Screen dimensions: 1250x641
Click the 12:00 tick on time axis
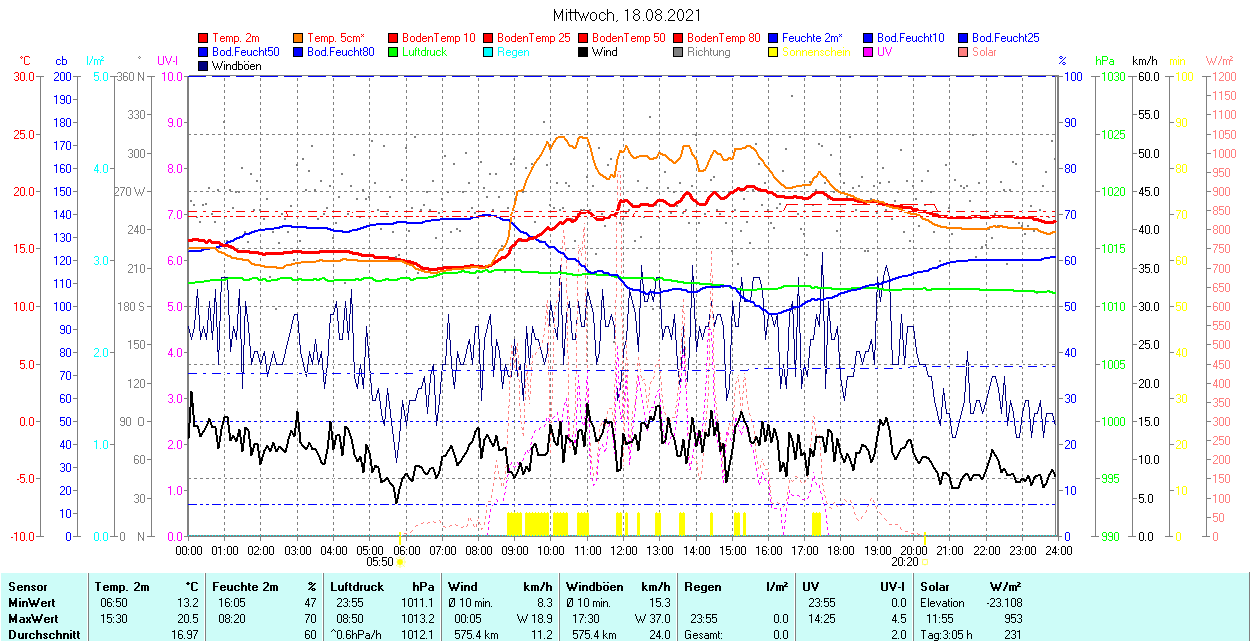[x=623, y=550]
